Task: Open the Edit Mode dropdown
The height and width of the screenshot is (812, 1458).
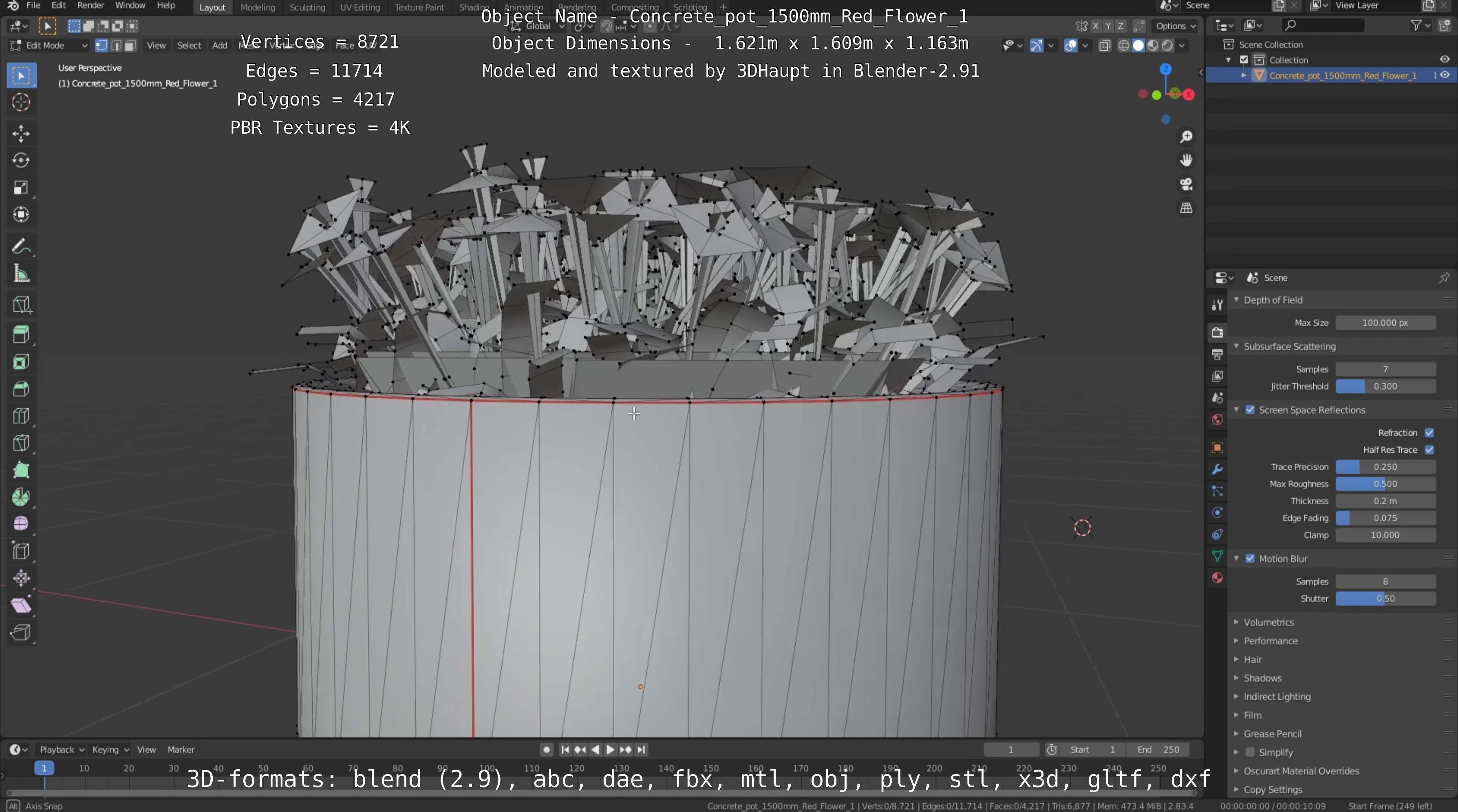Action: coord(49,46)
